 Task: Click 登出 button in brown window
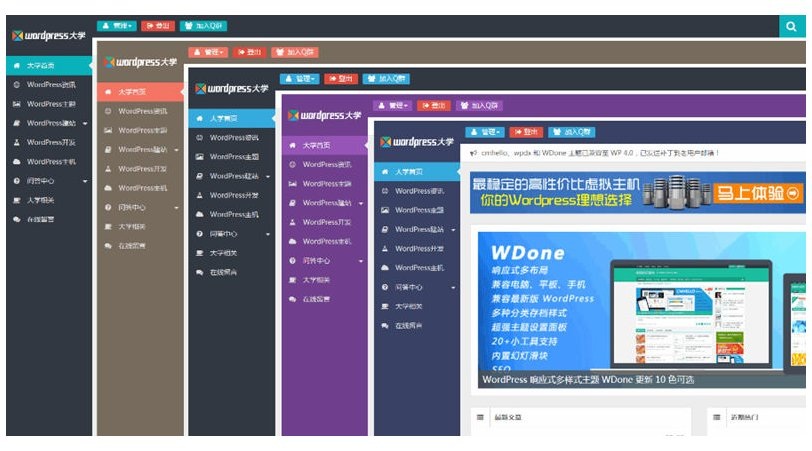pyautogui.click(x=250, y=52)
